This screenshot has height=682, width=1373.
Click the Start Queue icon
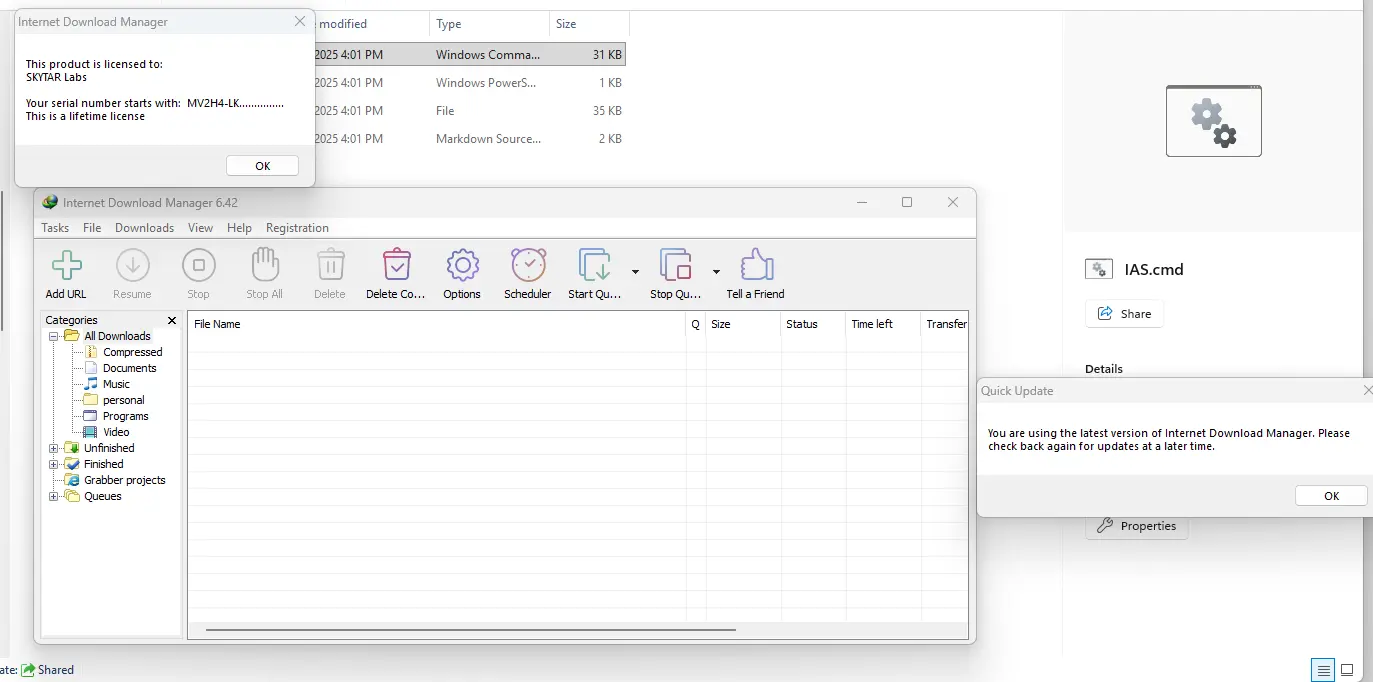[595, 267]
